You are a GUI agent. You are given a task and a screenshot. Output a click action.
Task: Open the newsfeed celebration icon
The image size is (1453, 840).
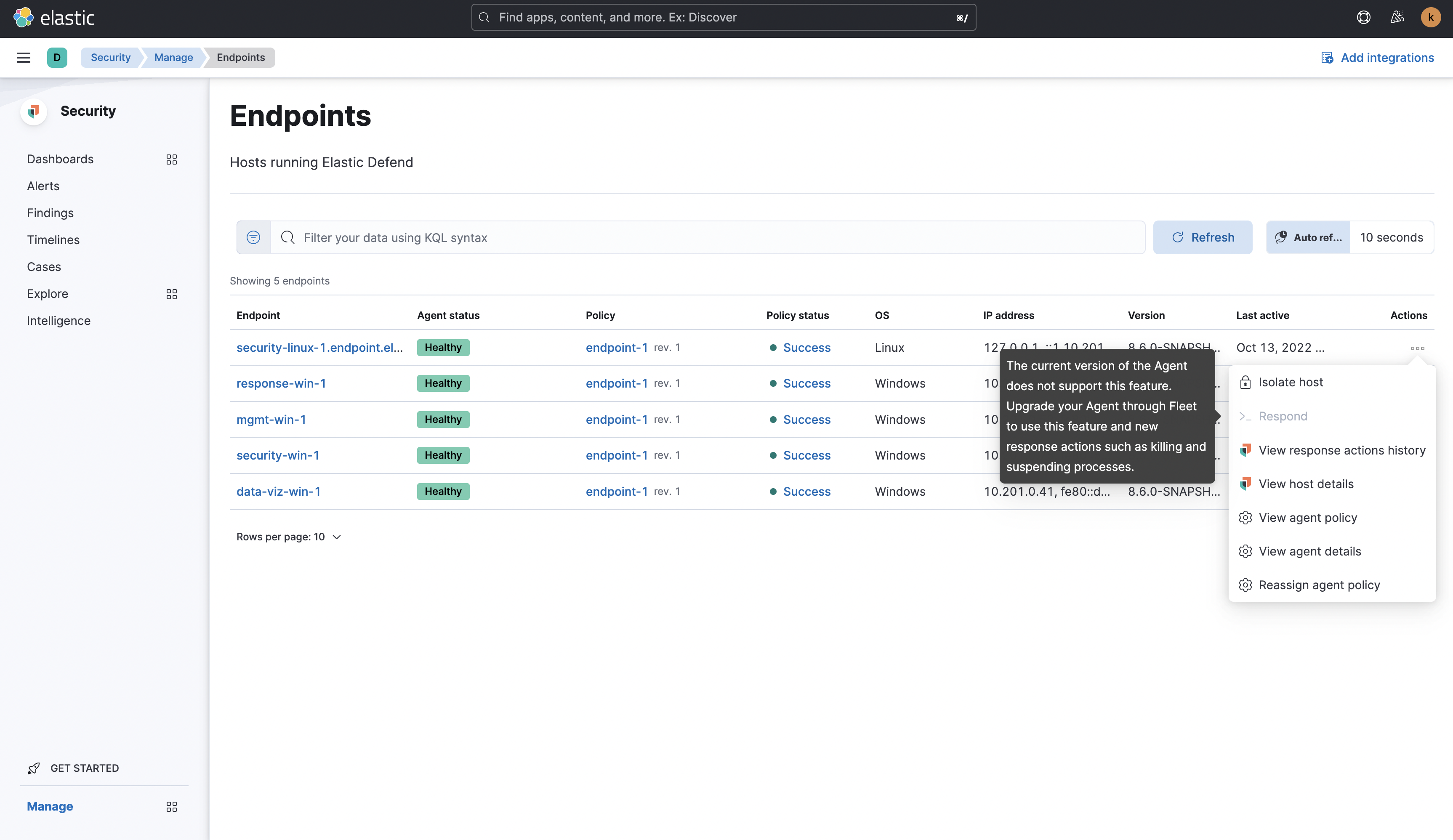point(1397,17)
